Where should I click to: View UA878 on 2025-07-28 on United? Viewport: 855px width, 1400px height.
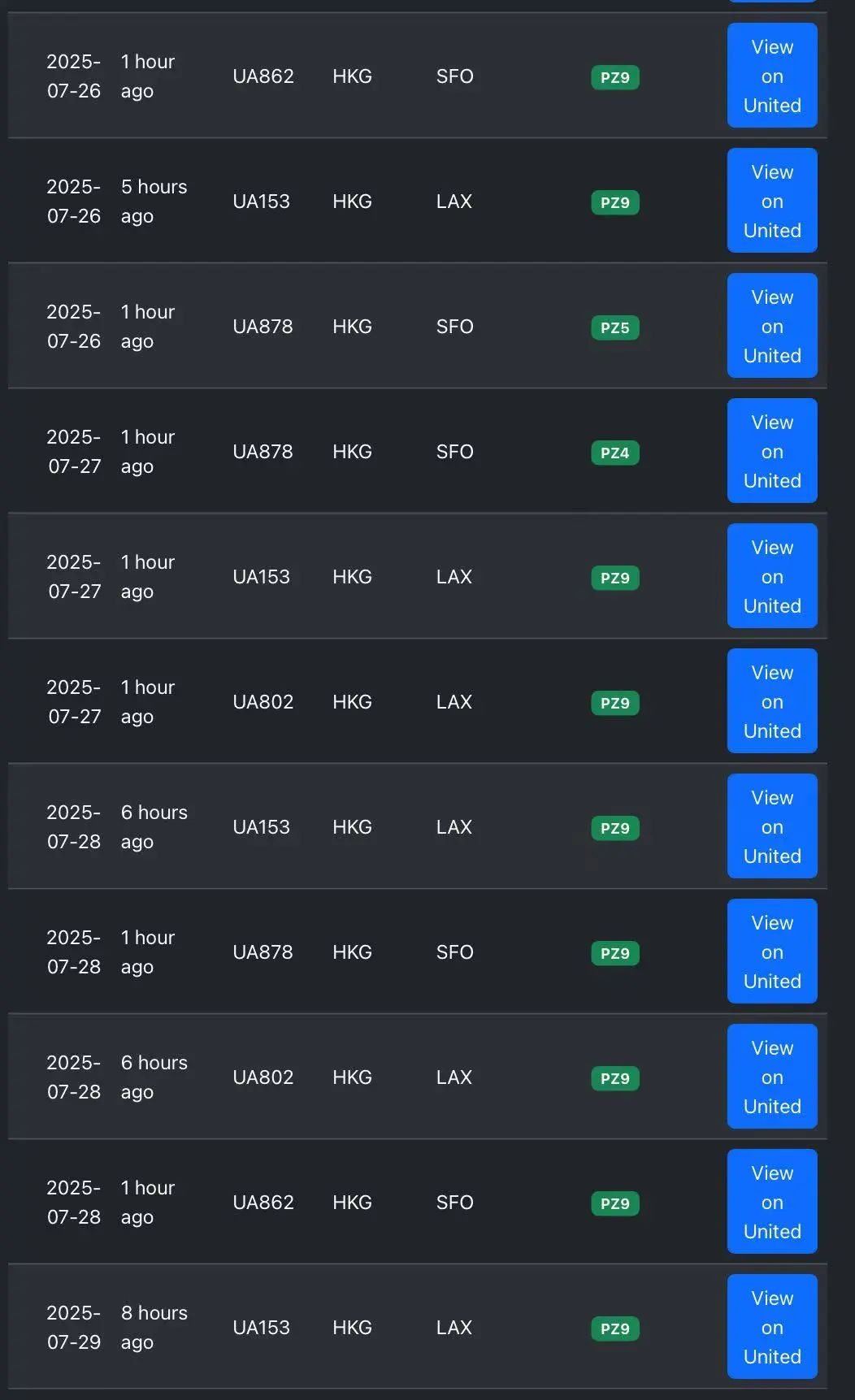point(771,951)
